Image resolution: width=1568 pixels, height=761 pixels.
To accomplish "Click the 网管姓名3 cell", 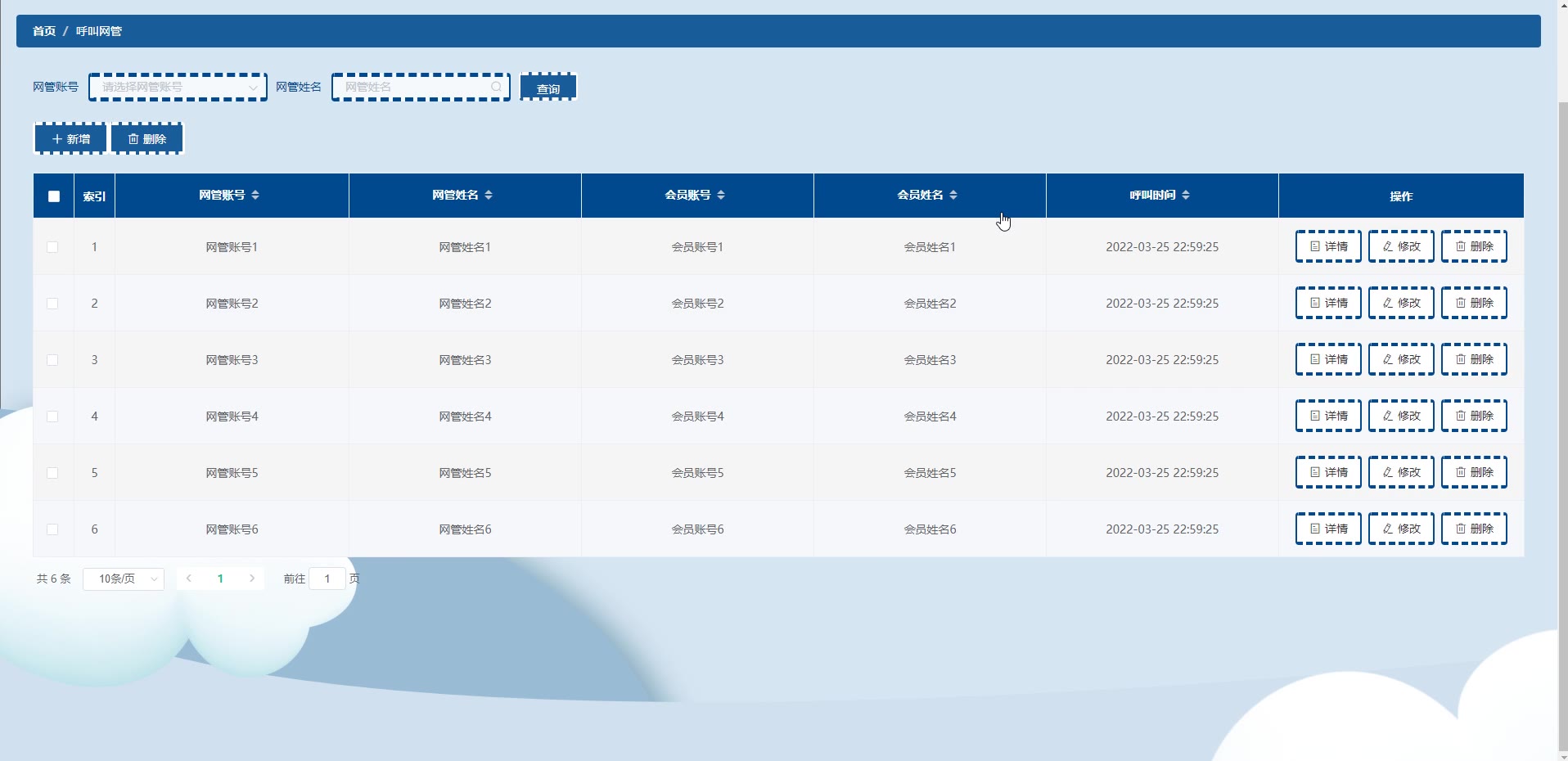I will (465, 360).
